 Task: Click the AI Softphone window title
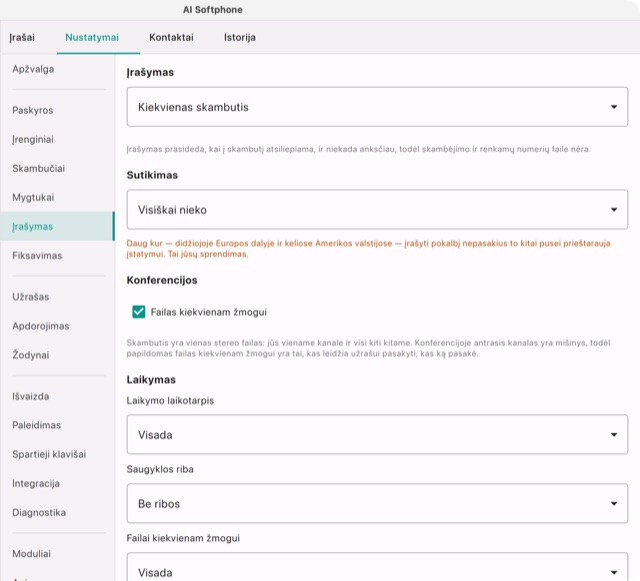click(x=213, y=10)
